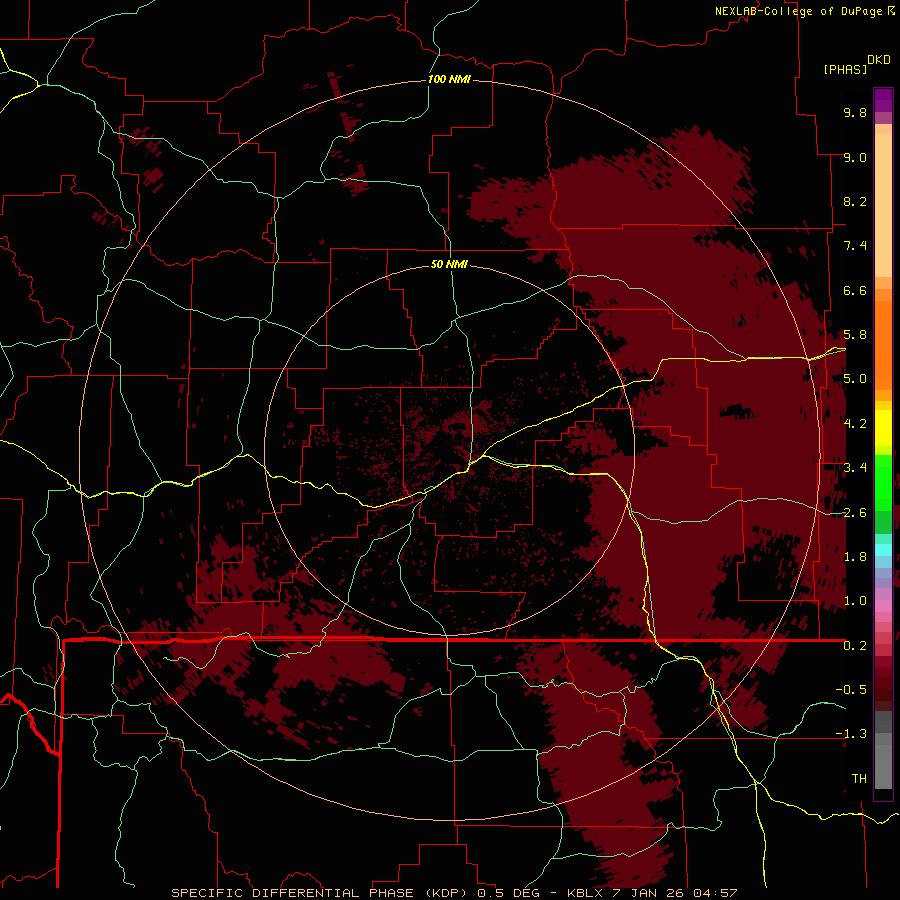Click the 7.4 legend value
Image resolution: width=900 pixels, height=900 pixels.
[x=855, y=246]
